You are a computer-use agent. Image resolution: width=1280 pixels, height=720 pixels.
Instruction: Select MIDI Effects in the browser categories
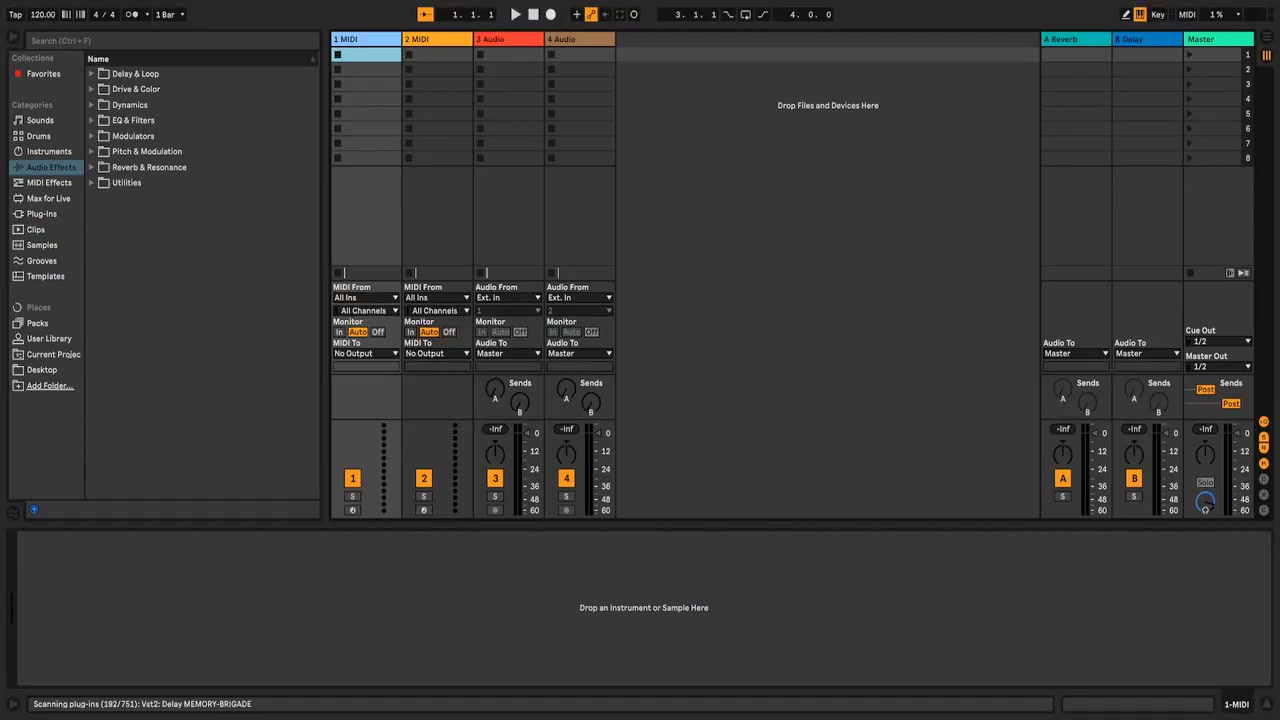click(49, 183)
